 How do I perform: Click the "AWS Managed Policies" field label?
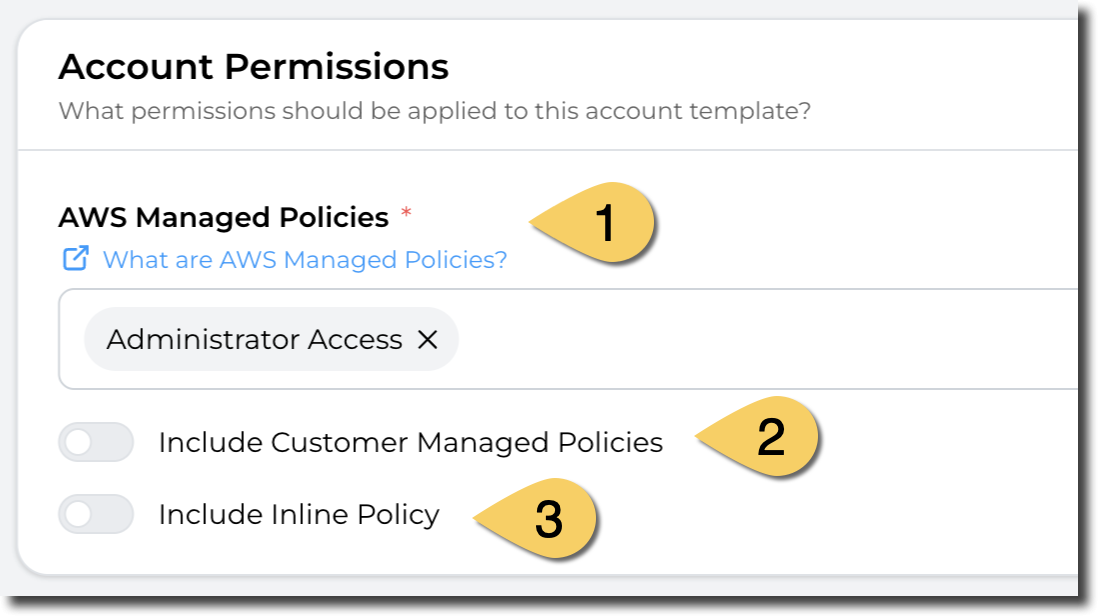(x=223, y=217)
